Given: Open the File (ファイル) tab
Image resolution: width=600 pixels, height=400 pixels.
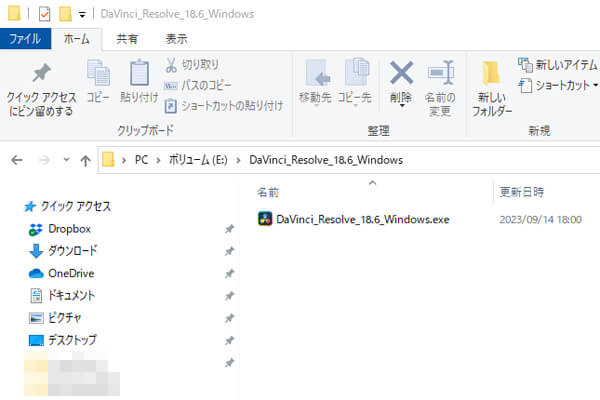Looking at the screenshot, I should (25, 39).
